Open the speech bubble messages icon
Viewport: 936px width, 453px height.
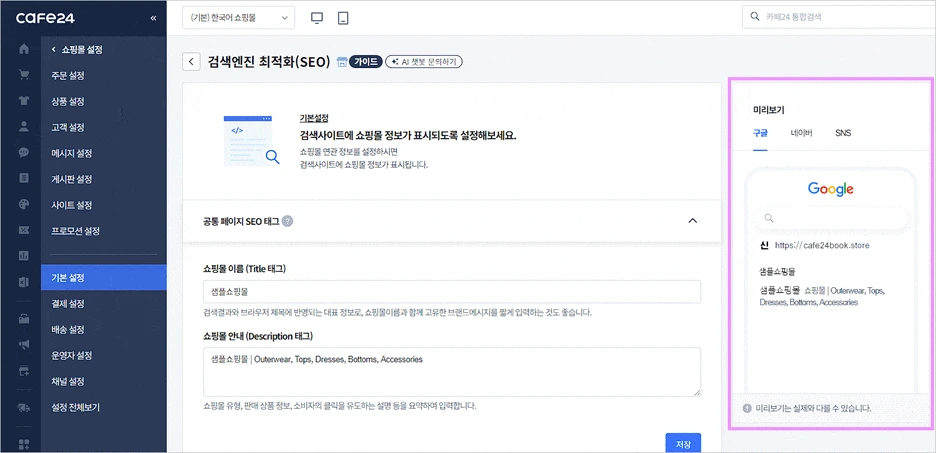tap(24, 152)
